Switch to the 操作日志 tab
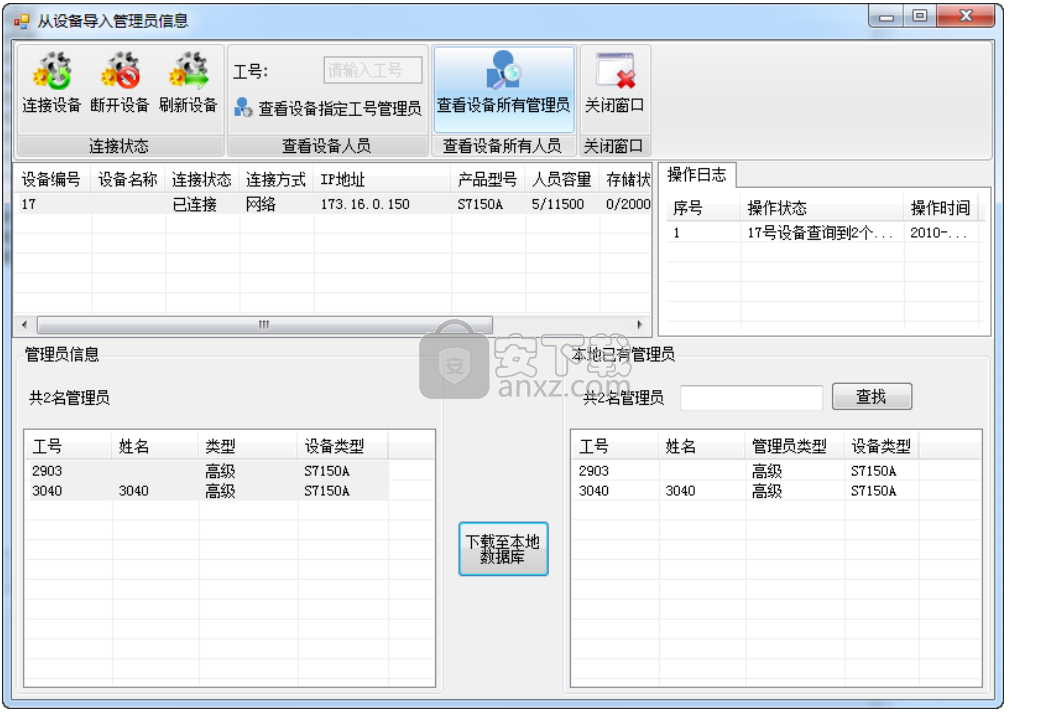 point(697,172)
